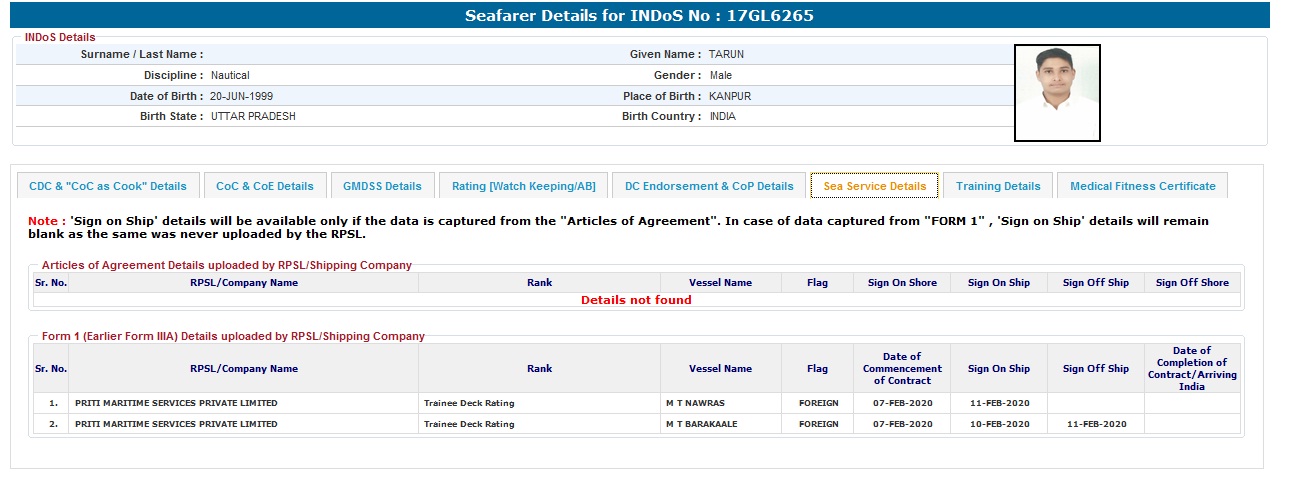Click the Sea Service Details tab
Screen dimensions: 1298x487
point(874,186)
